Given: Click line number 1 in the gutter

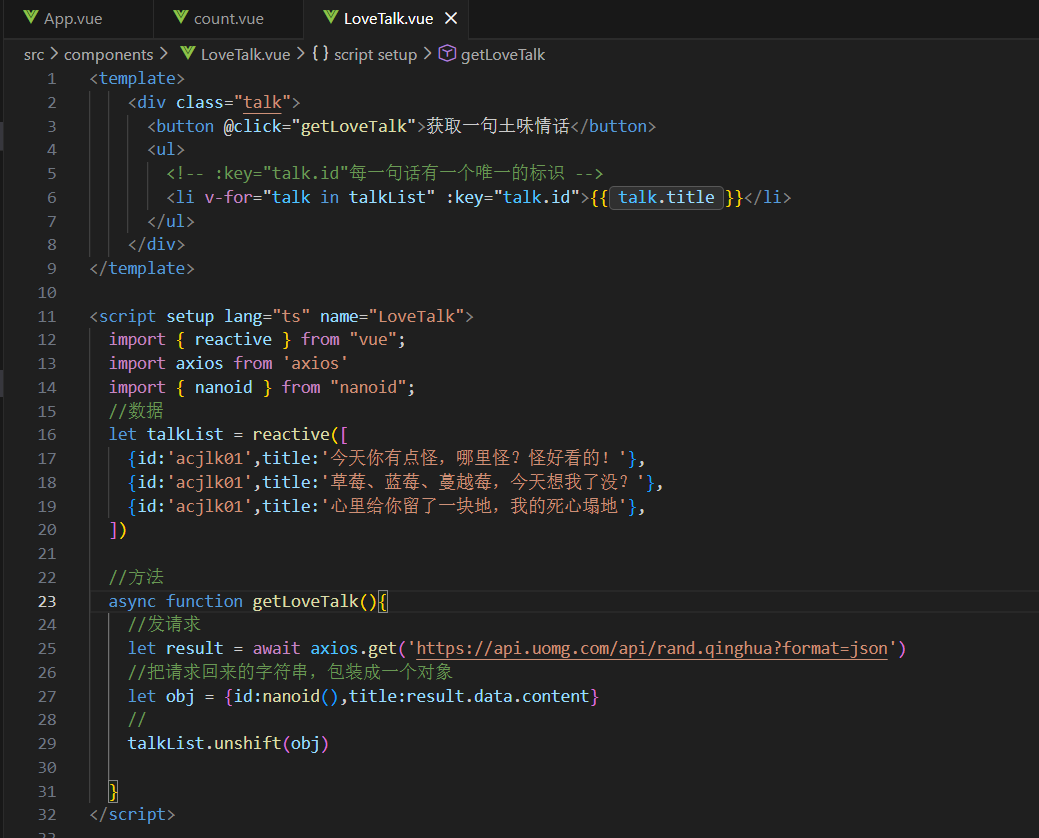Looking at the screenshot, I should [52, 79].
